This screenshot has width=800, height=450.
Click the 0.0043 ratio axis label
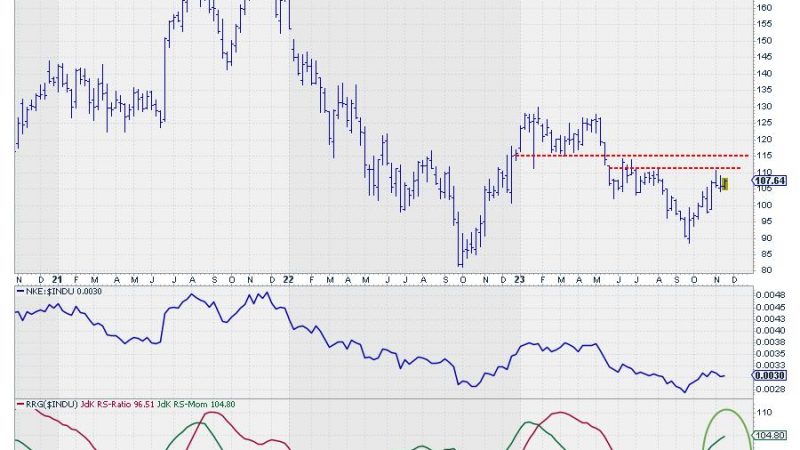point(770,318)
